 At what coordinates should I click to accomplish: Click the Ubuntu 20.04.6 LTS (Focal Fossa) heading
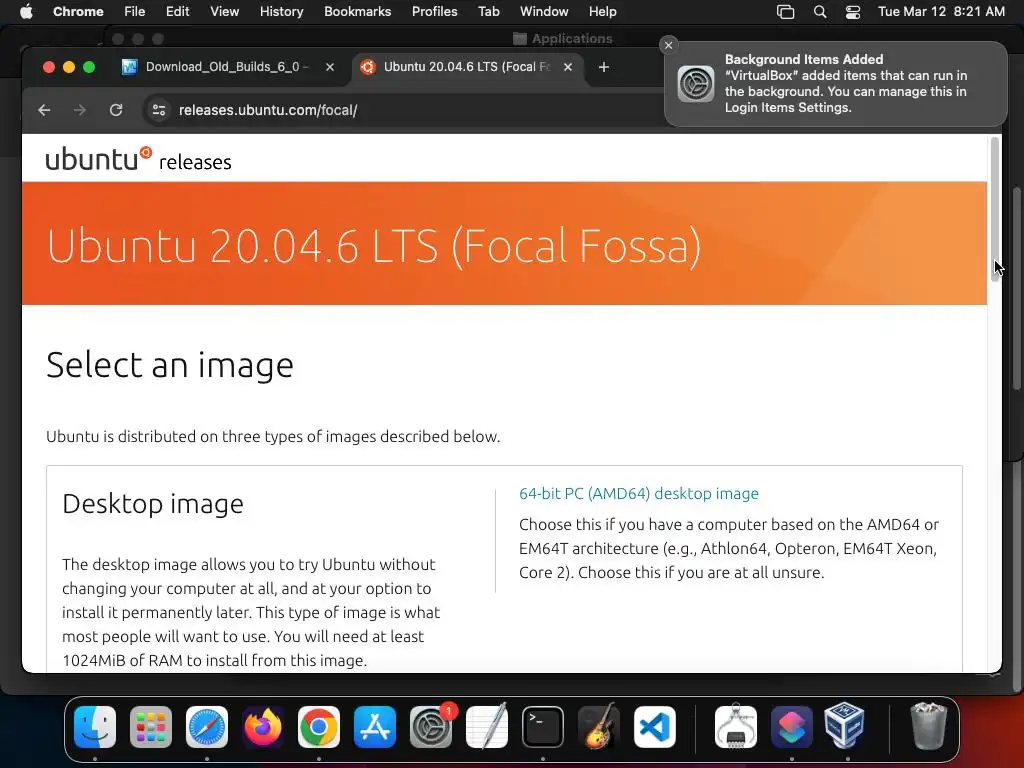pyautogui.click(x=374, y=247)
